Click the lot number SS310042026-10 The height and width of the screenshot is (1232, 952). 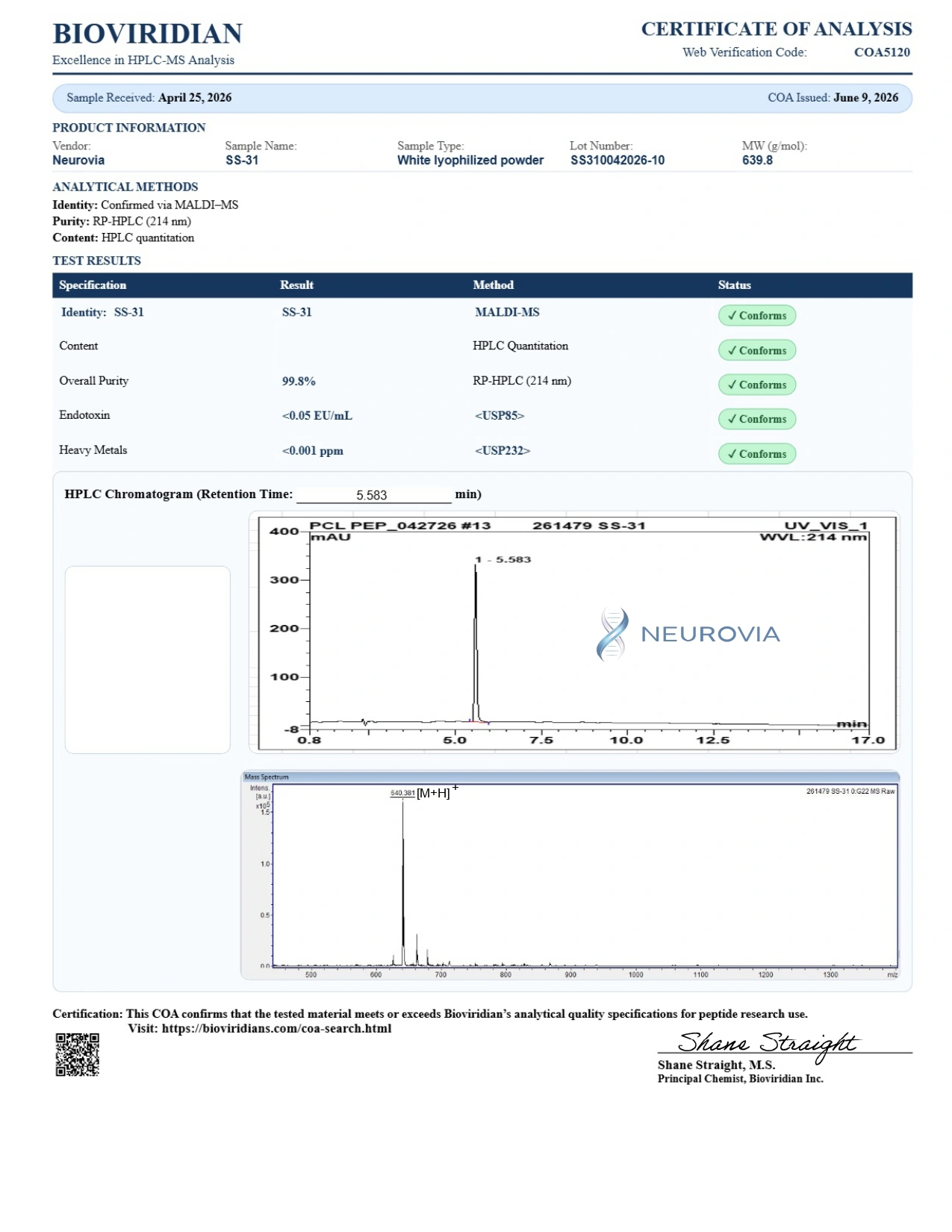click(617, 161)
